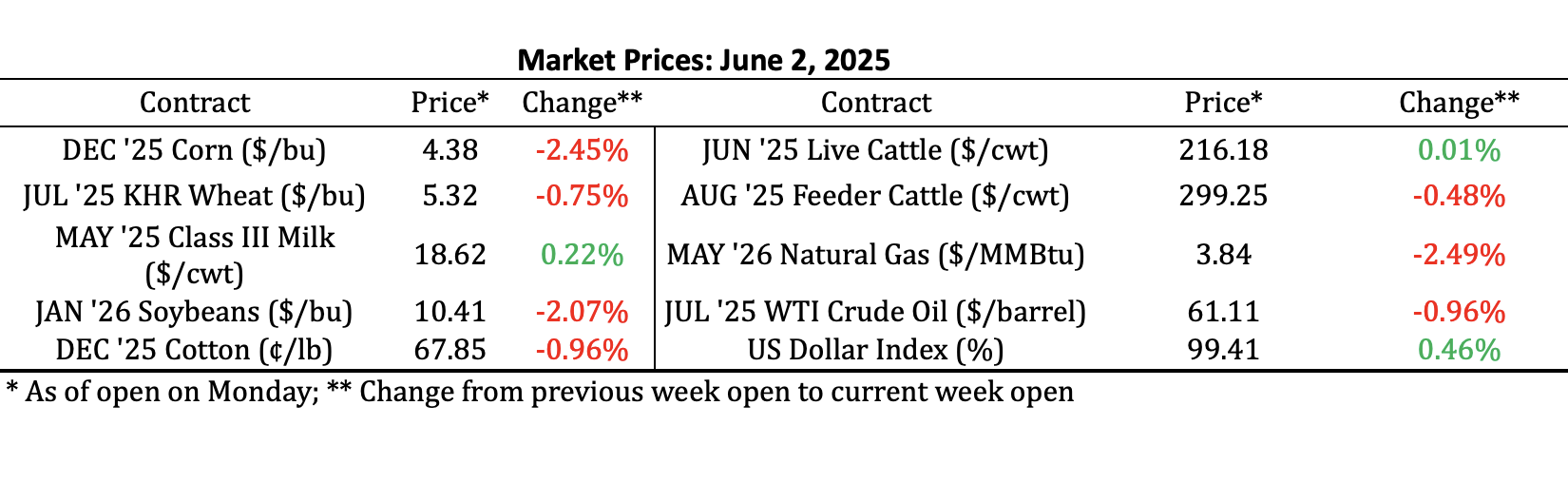This screenshot has height=502, width=1568.
Task: Select the DEC '25 Cotton contract cell
Action: [x=194, y=350]
